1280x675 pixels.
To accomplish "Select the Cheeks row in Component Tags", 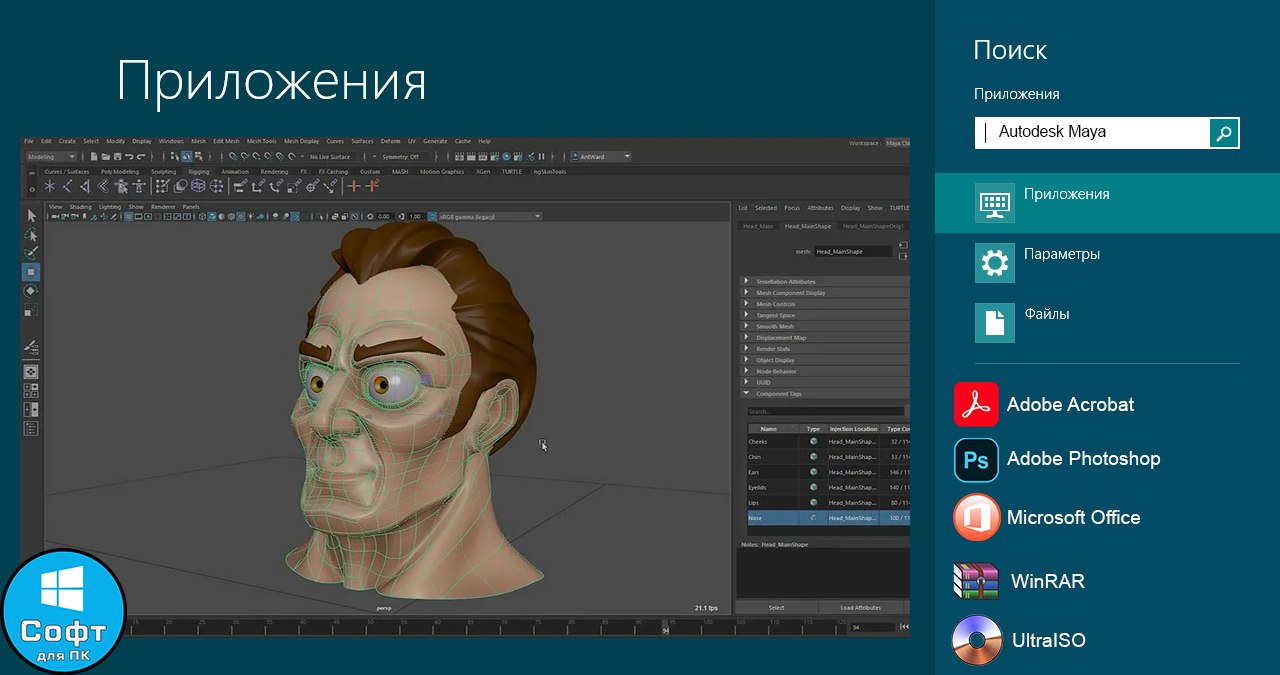I will coord(829,441).
